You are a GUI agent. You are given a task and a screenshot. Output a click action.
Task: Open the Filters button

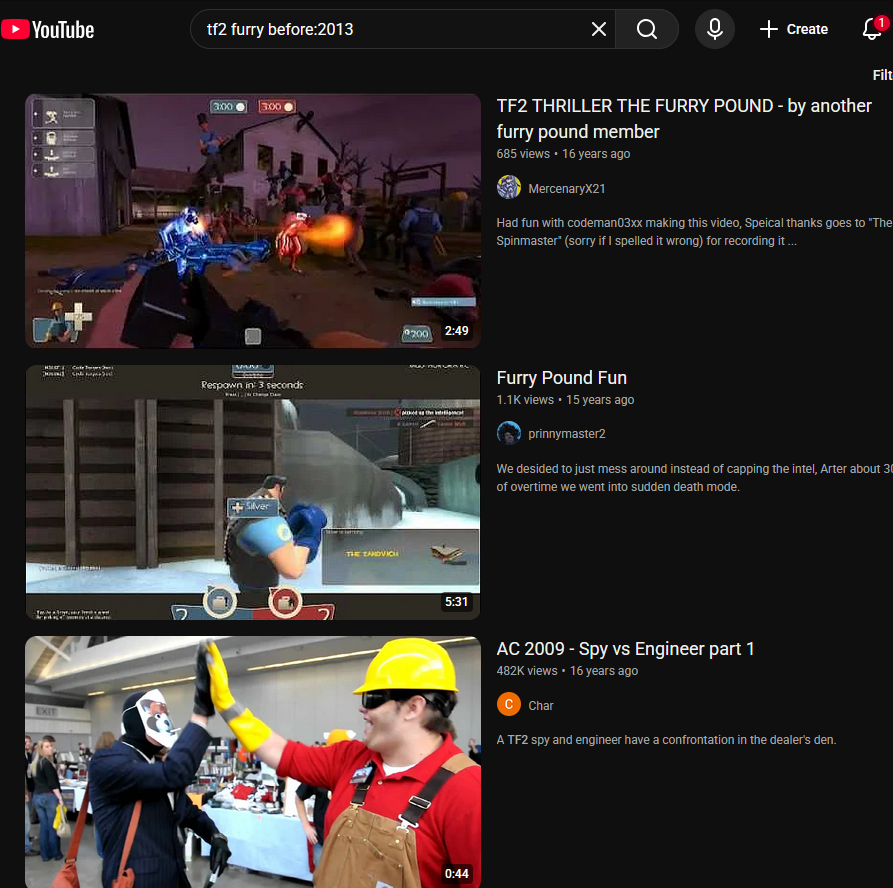pyautogui.click(x=882, y=75)
